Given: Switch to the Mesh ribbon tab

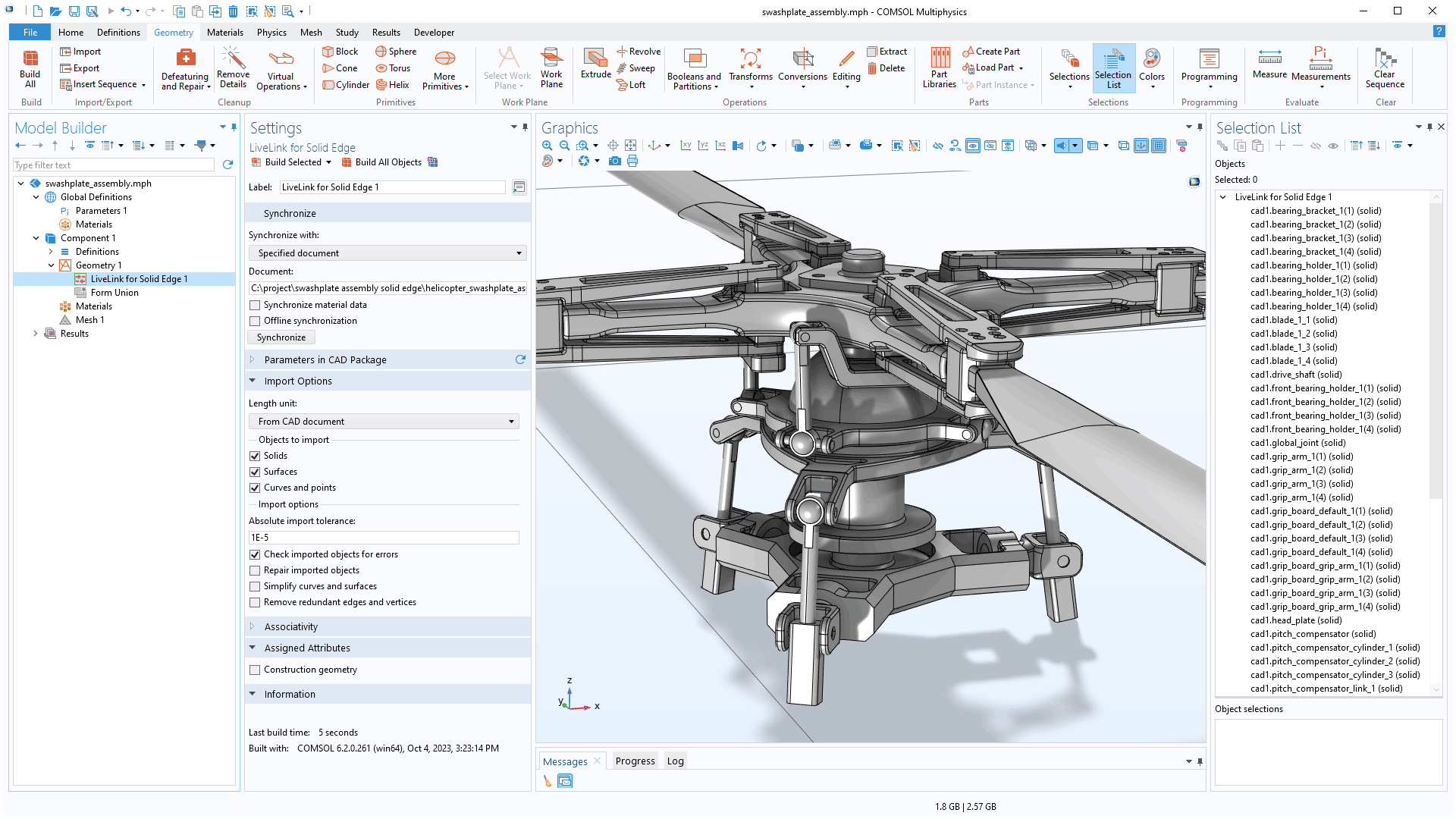Looking at the screenshot, I should point(311,33).
